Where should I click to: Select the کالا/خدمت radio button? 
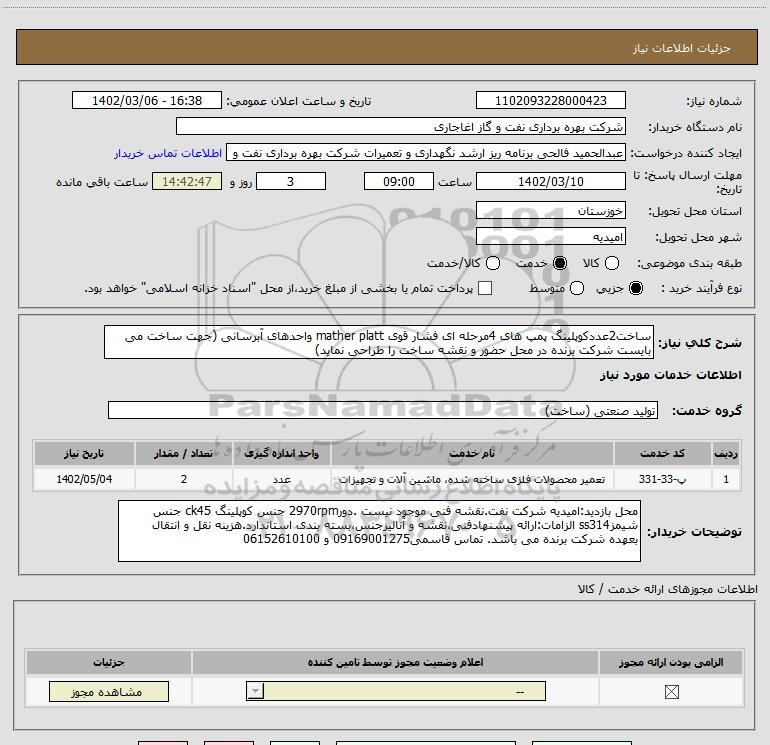pos(493,263)
